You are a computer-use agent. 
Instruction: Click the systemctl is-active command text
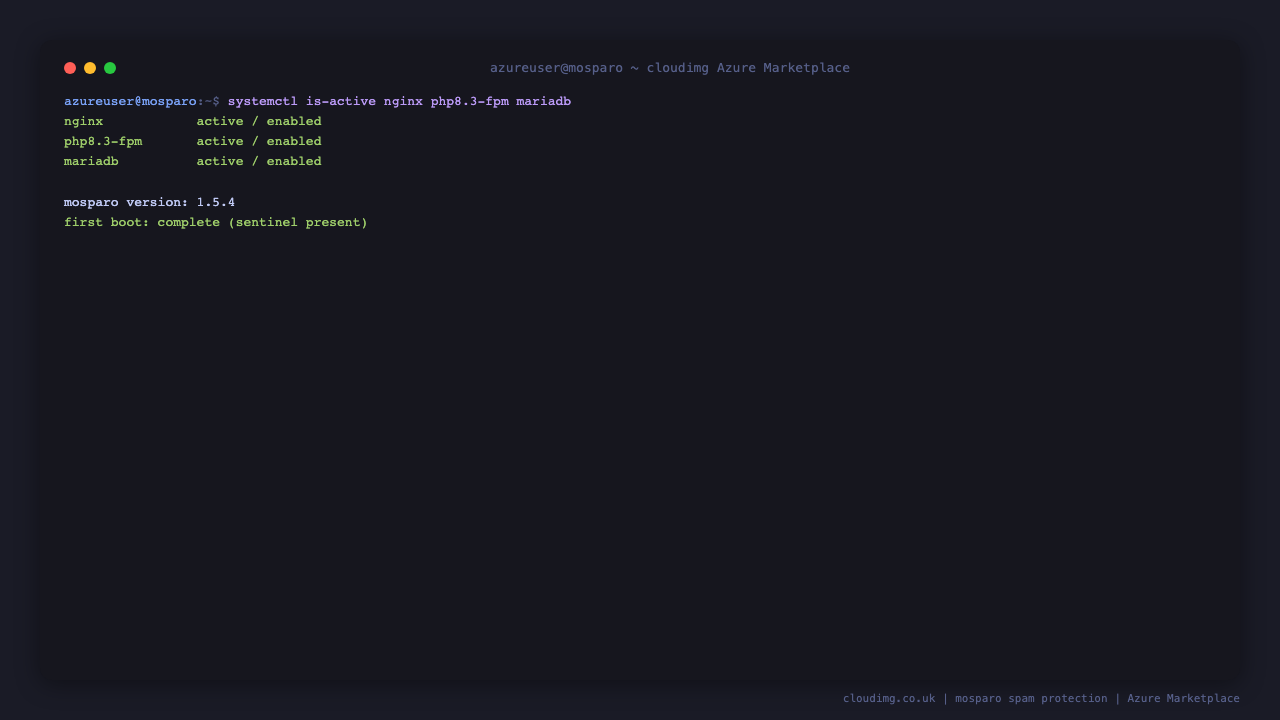click(399, 101)
